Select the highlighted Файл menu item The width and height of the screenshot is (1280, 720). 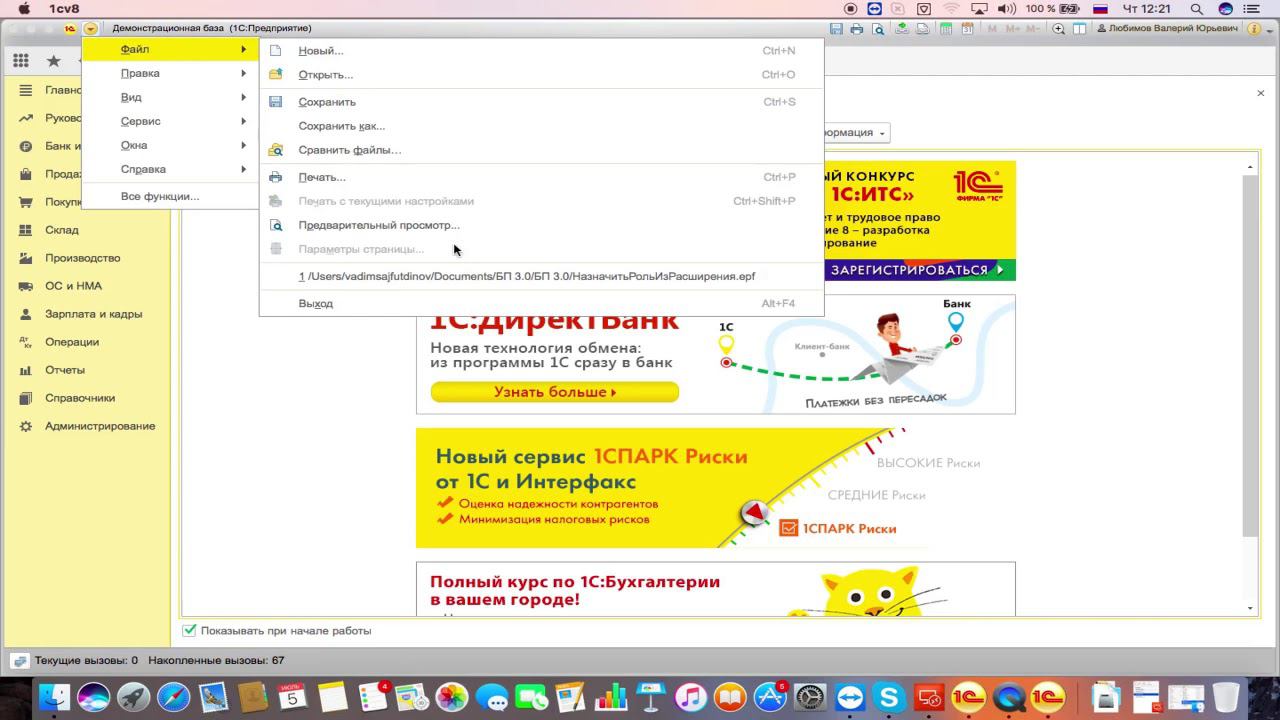[170, 49]
